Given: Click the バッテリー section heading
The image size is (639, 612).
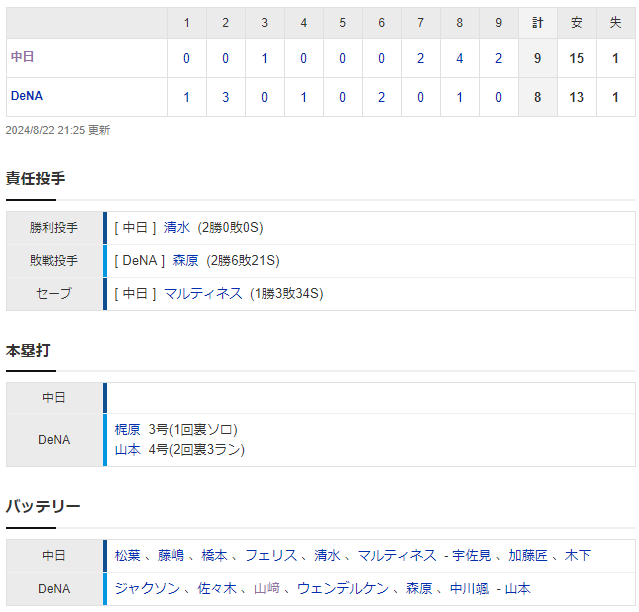Looking at the screenshot, I should click(43, 506).
